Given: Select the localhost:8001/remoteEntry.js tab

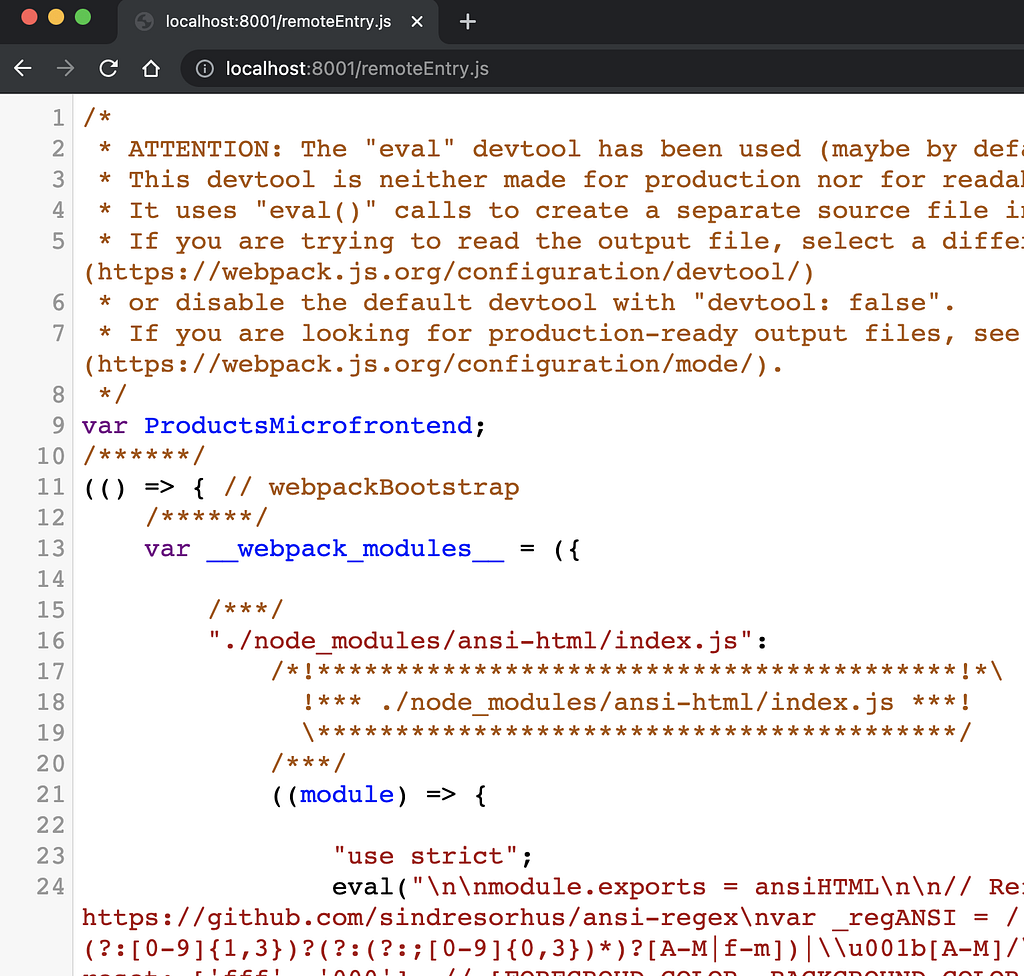Looking at the screenshot, I should pyautogui.click(x=278, y=22).
